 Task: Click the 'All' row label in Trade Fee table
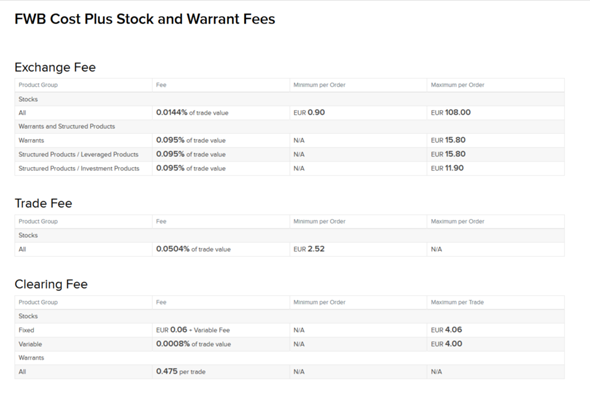[x=22, y=249]
